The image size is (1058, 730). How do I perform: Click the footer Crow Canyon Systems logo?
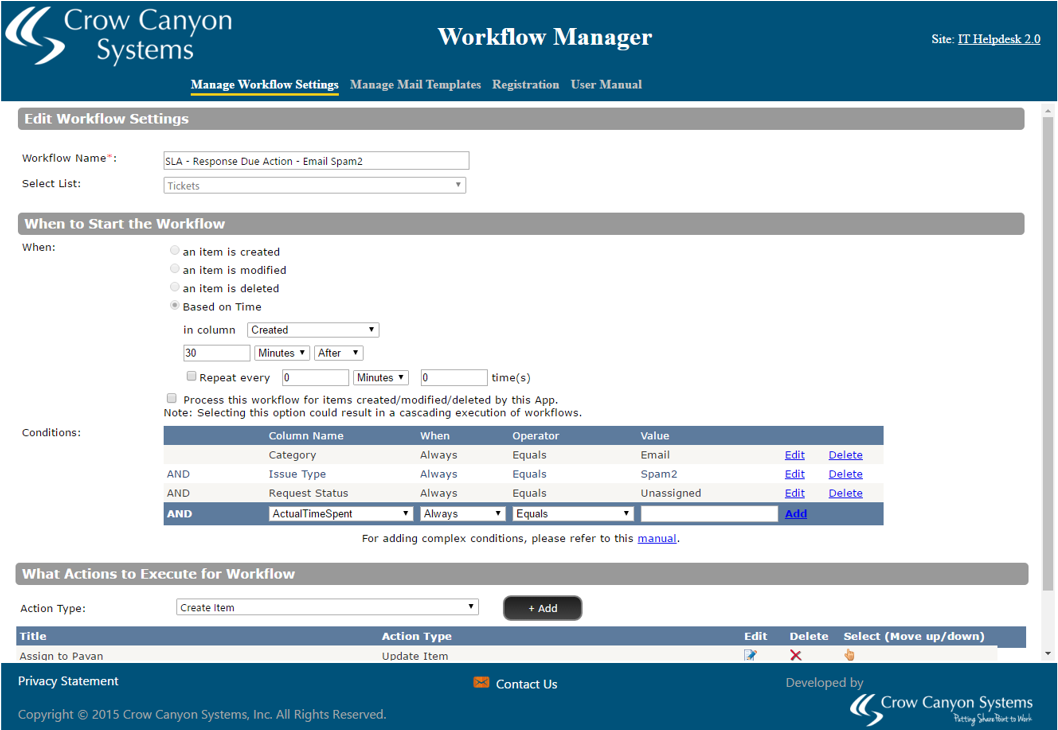coord(940,708)
